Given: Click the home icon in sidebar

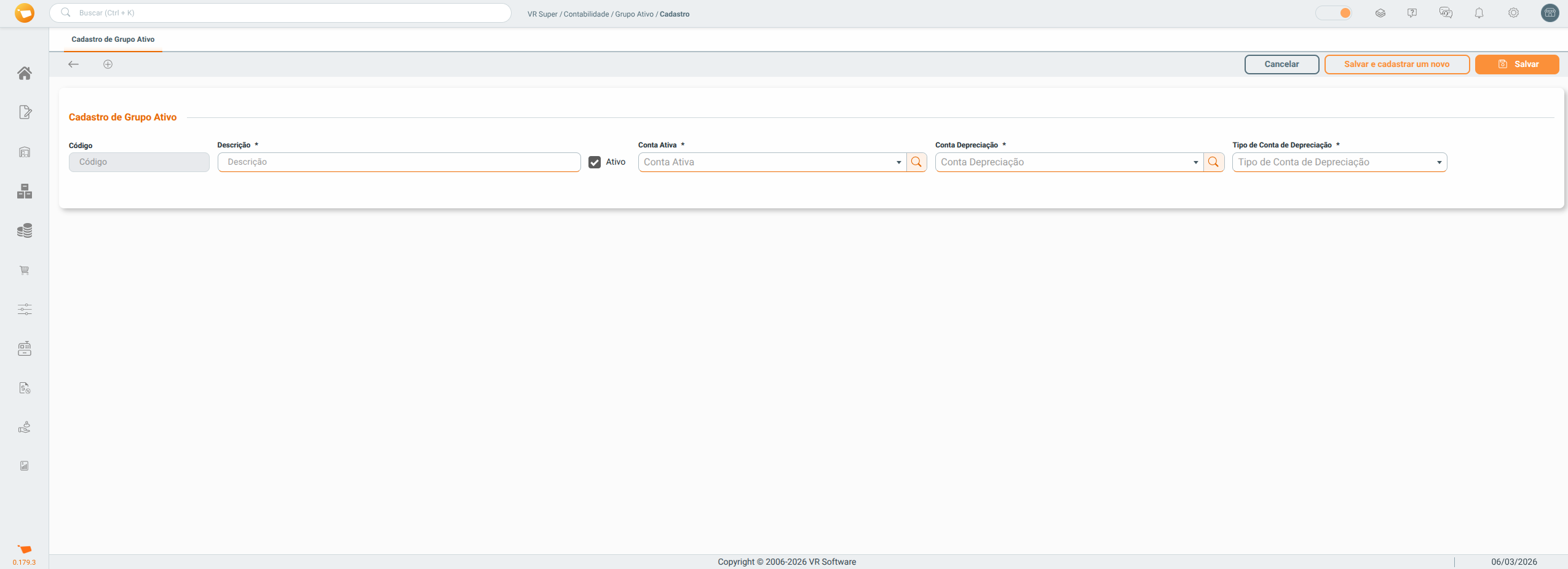Looking at the screenshot, I should pos(25,73).
